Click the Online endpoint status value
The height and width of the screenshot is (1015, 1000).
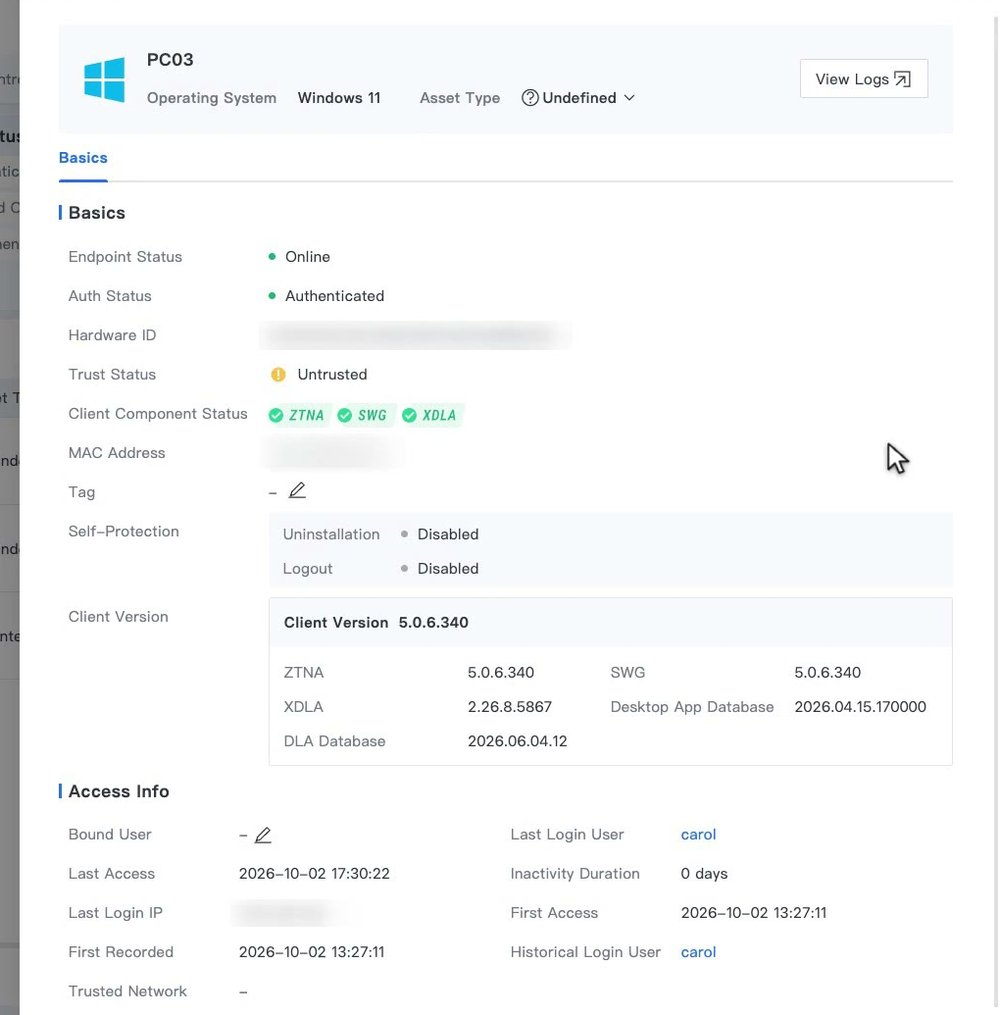pos(307,257)
